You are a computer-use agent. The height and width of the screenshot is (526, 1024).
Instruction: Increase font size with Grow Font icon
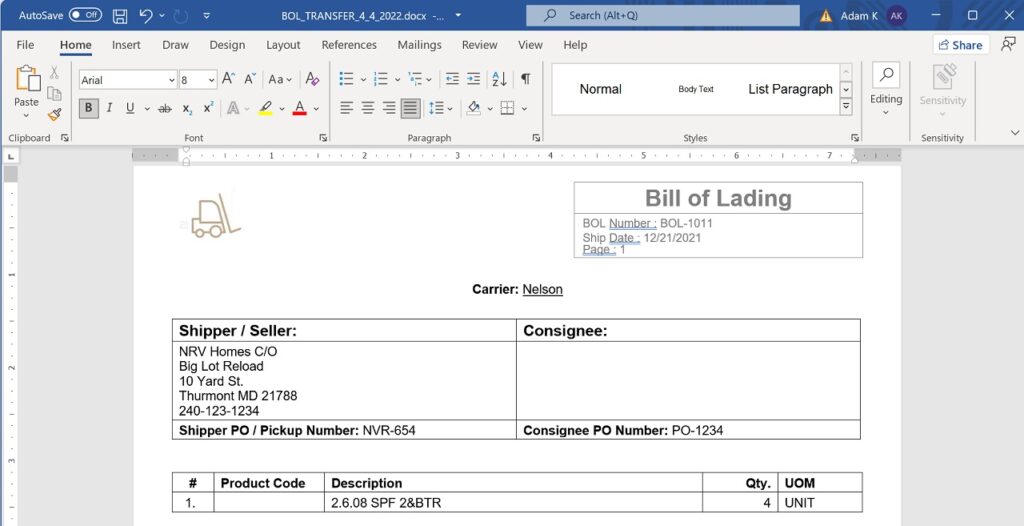pos(228,79)
